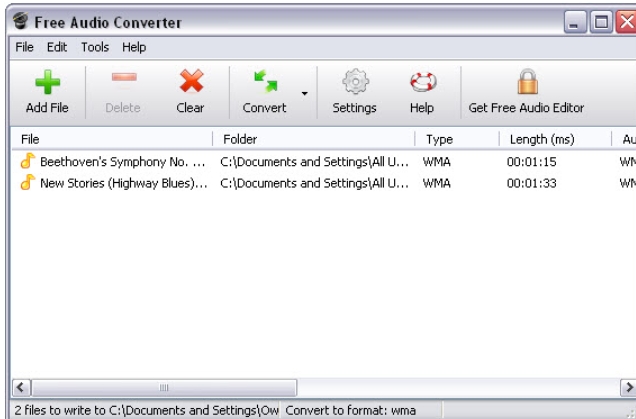Click the horizontal scrollbar right arrow

click(x=628, y=388)
